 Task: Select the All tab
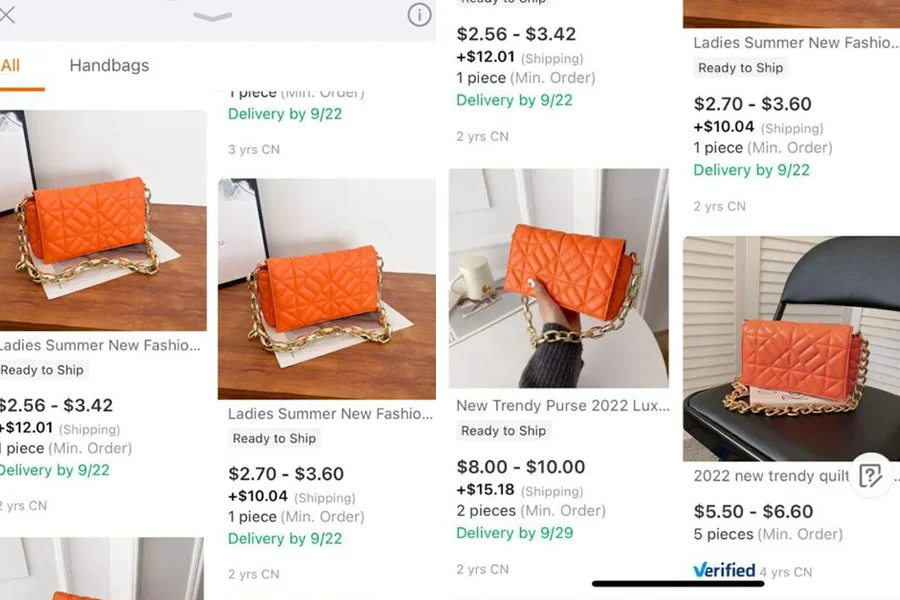(11, 66)
